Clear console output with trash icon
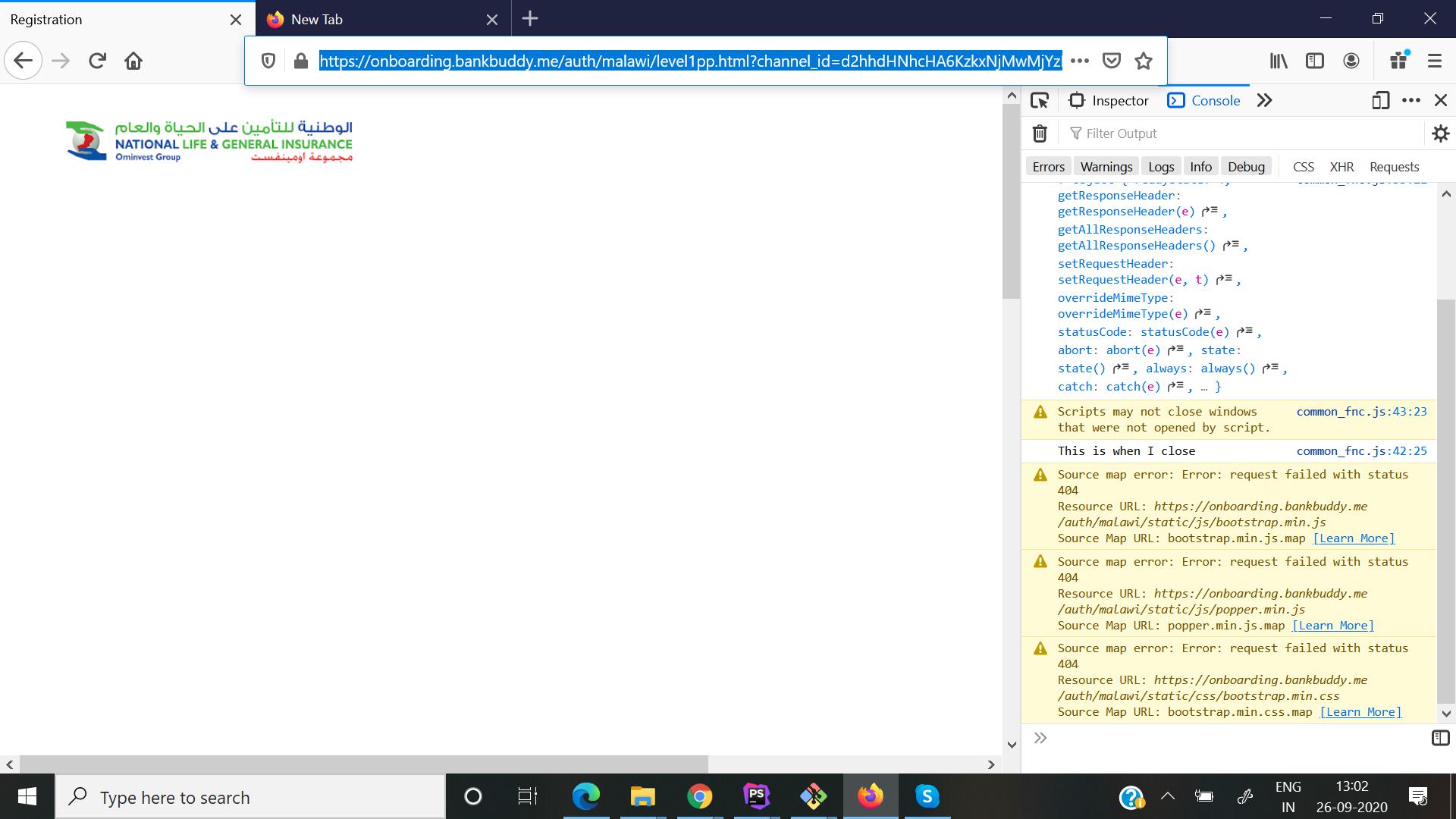 (1040, 133)
